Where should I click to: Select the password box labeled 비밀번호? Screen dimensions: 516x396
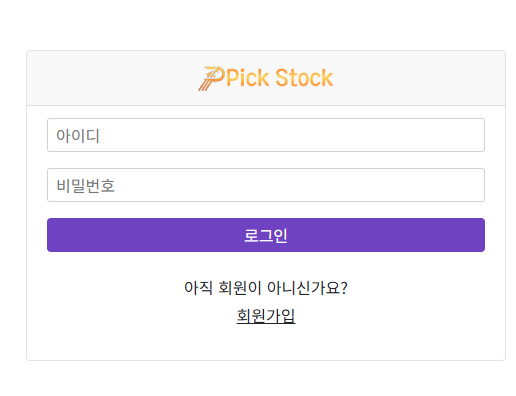coord(266,185)
